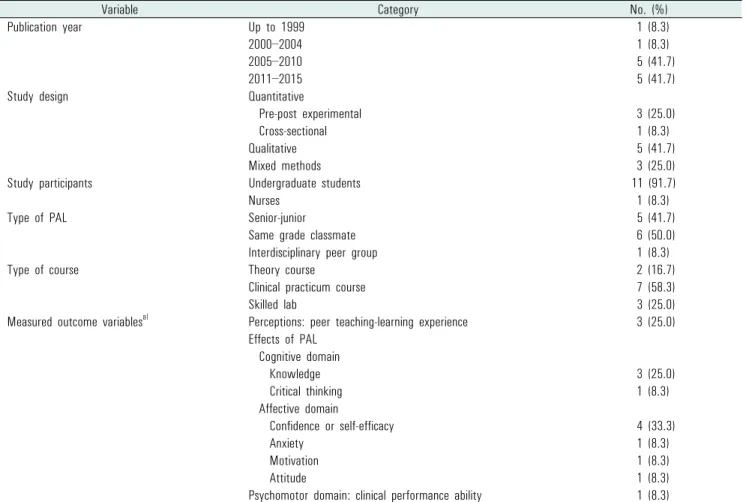Click the '2005–2010' category cell

click(x=275, y=62)
